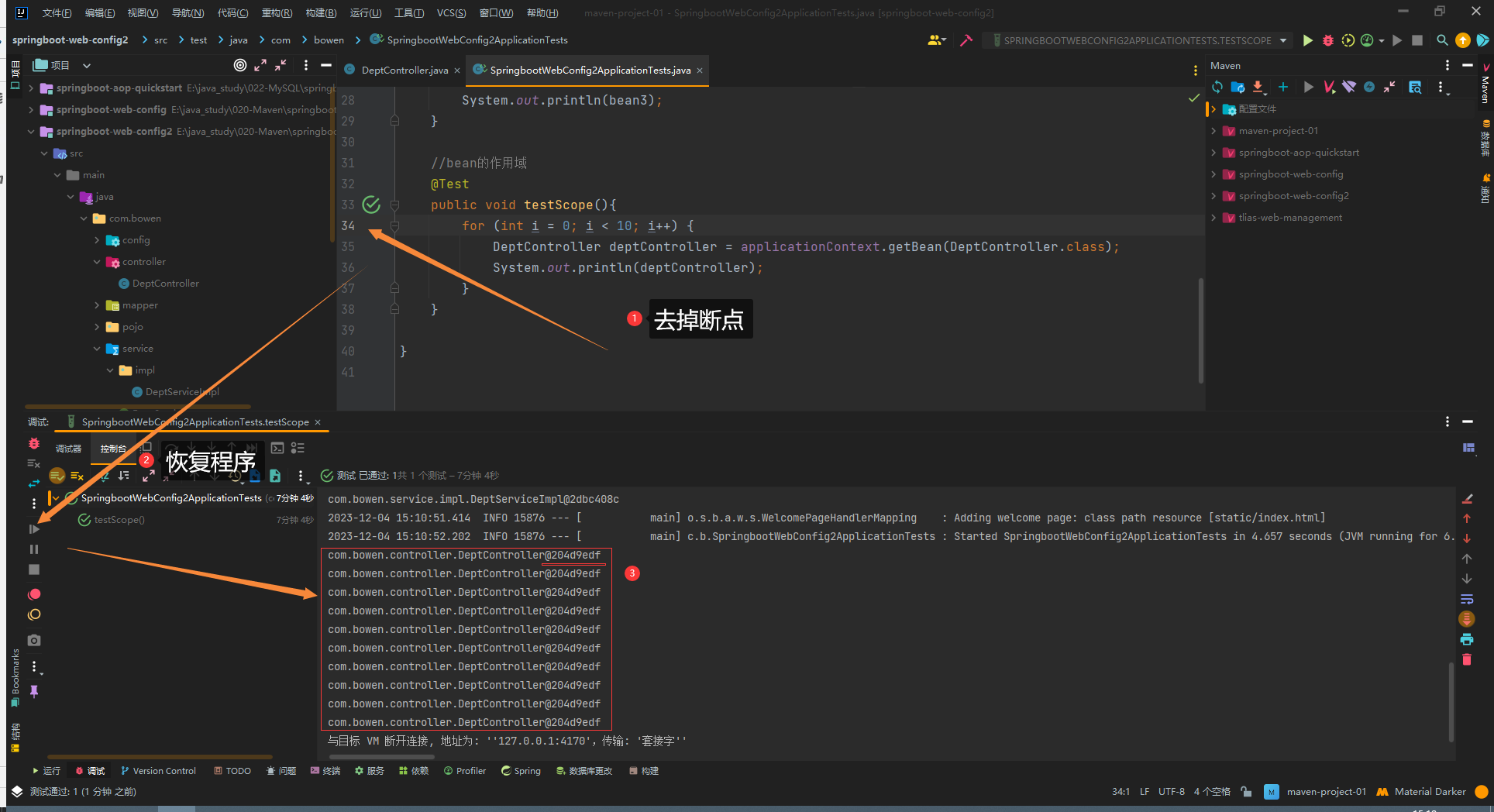Image resolution: width=1494 pixels, height=812 pixels.
Task: Expand the pojo package in project tree
Action: click(x=97, y=327)
